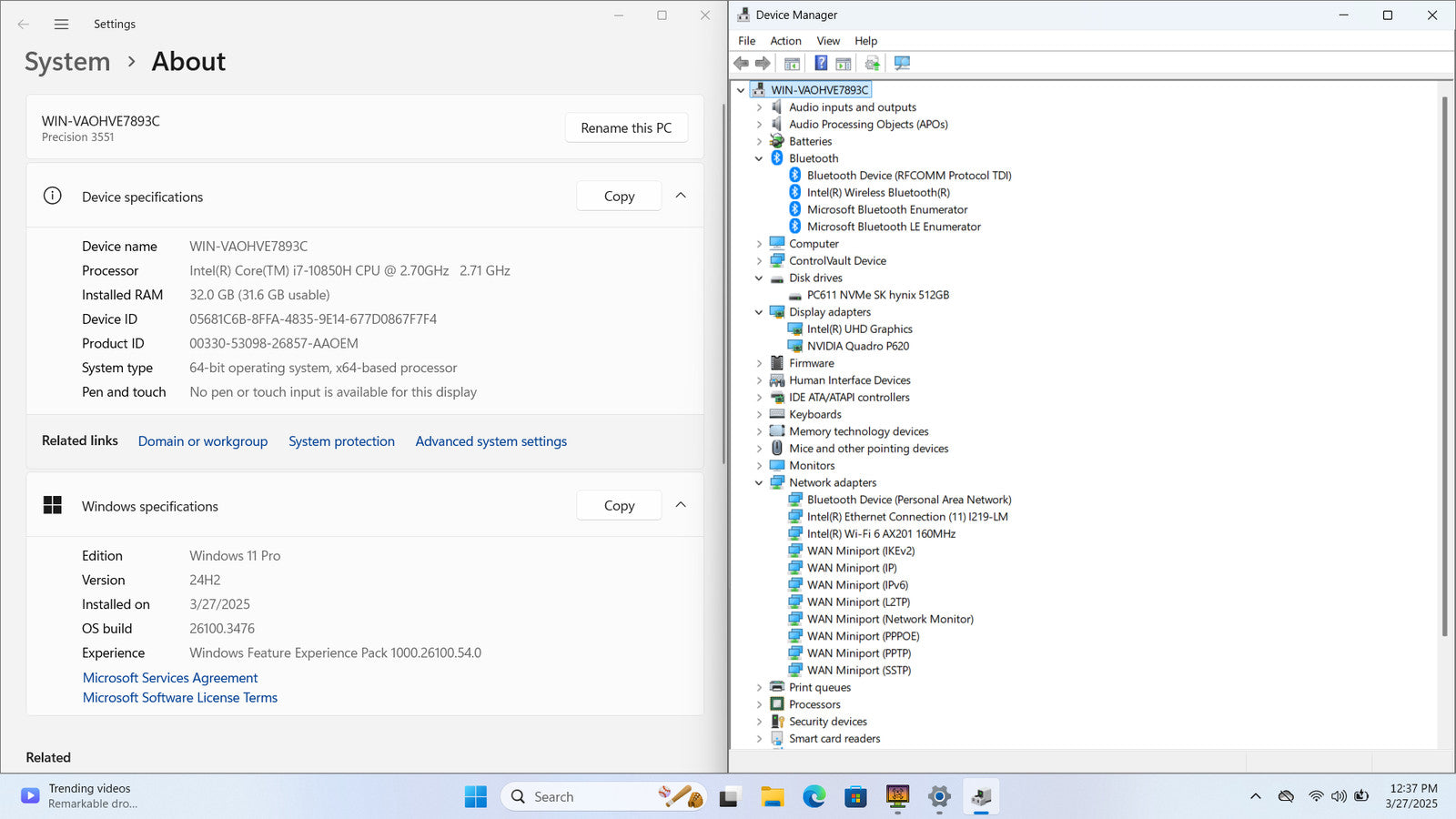
Task: Click the taskbar Search box
Action: 603,796
